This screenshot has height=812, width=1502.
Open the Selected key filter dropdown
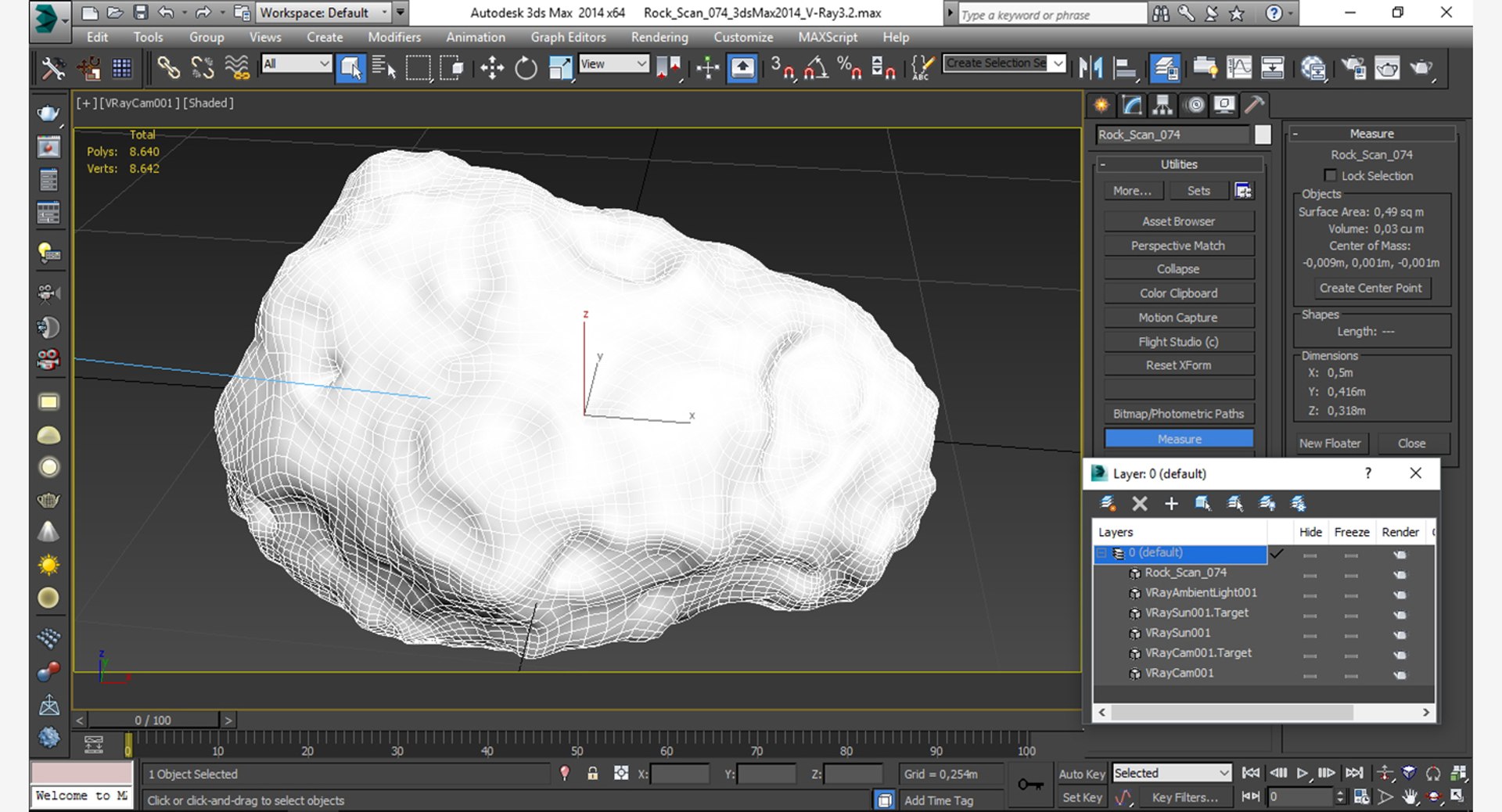point(1171,774)
